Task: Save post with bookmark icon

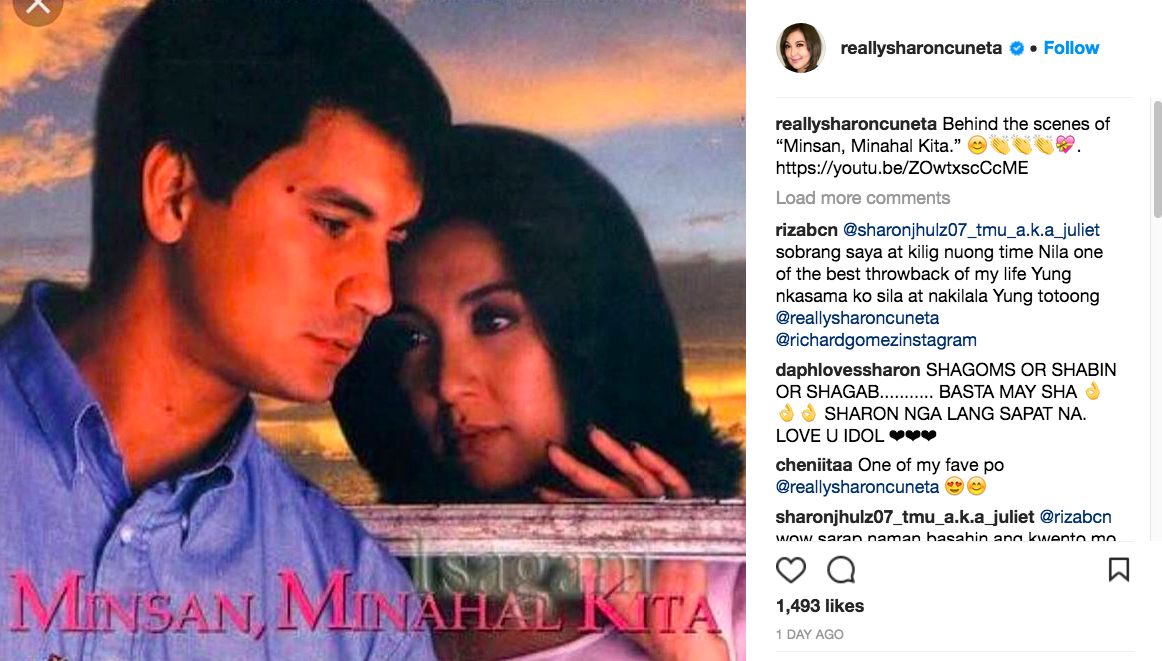Action: pos(1118,569)
